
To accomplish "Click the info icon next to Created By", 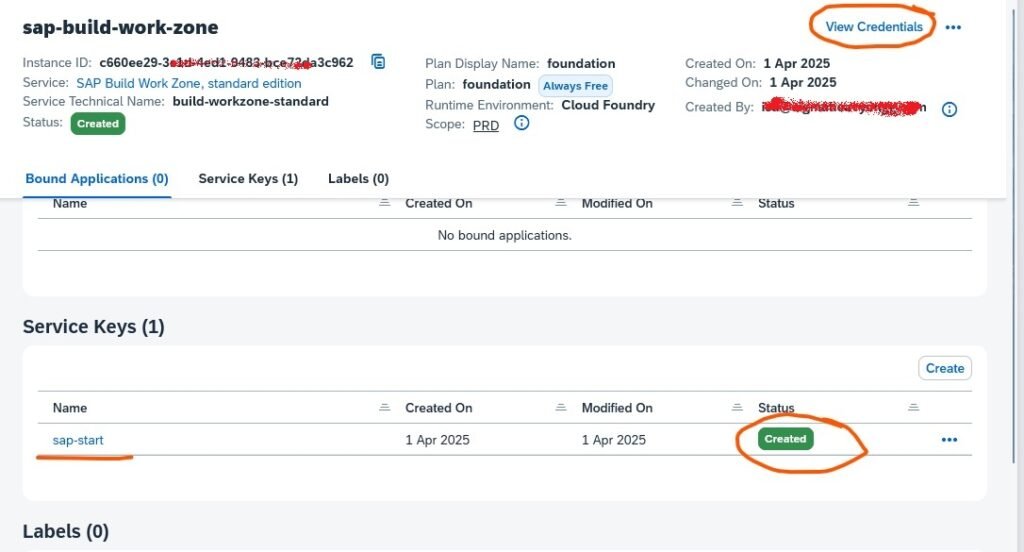I will 949,109.
